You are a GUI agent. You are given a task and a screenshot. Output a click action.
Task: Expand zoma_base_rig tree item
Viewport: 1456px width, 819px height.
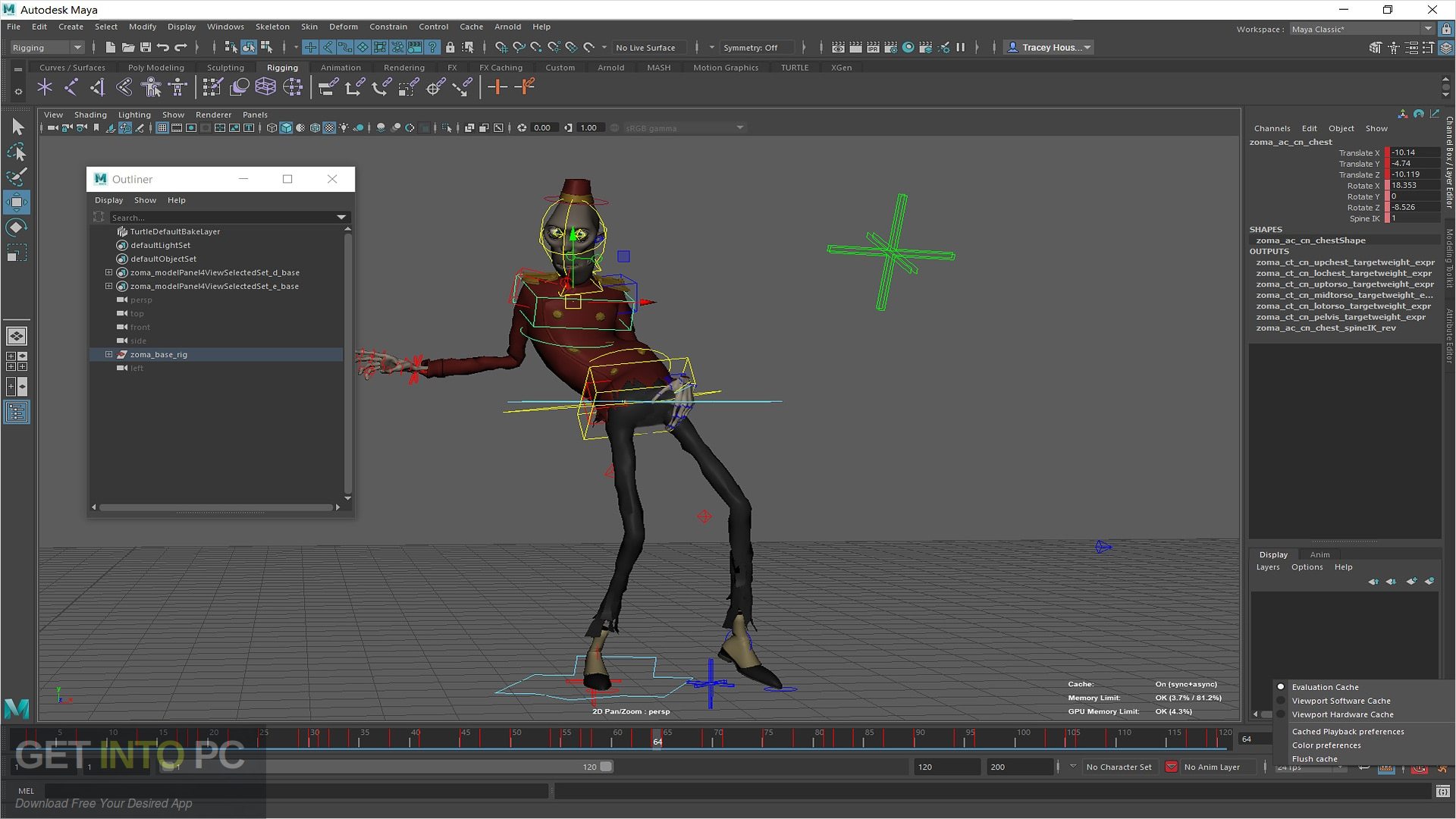click(x=108, y=354)
